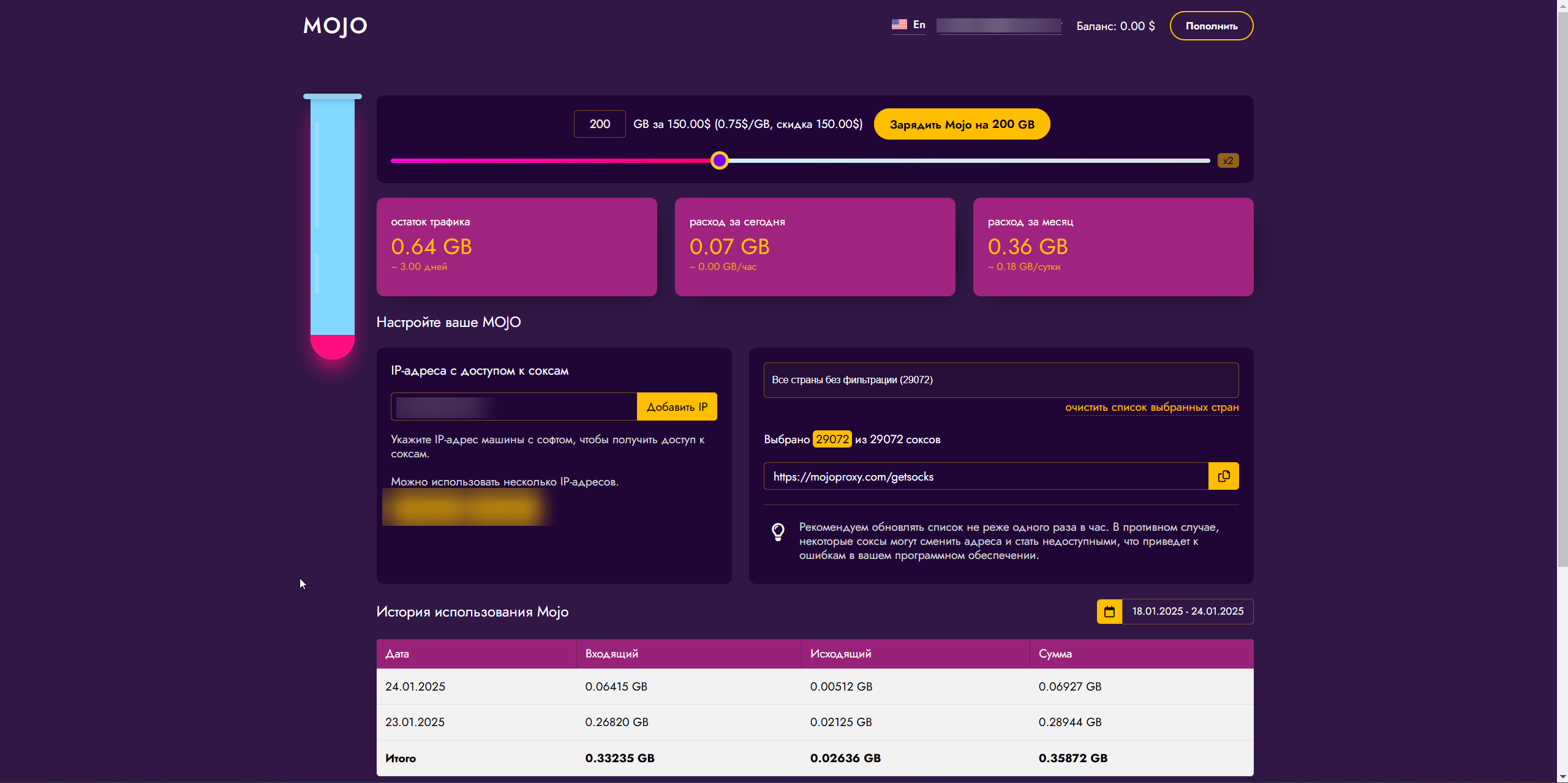Click the GB amount field showing 200
The width and height of the screenshot is (1568, 783).
coord(600,124)
